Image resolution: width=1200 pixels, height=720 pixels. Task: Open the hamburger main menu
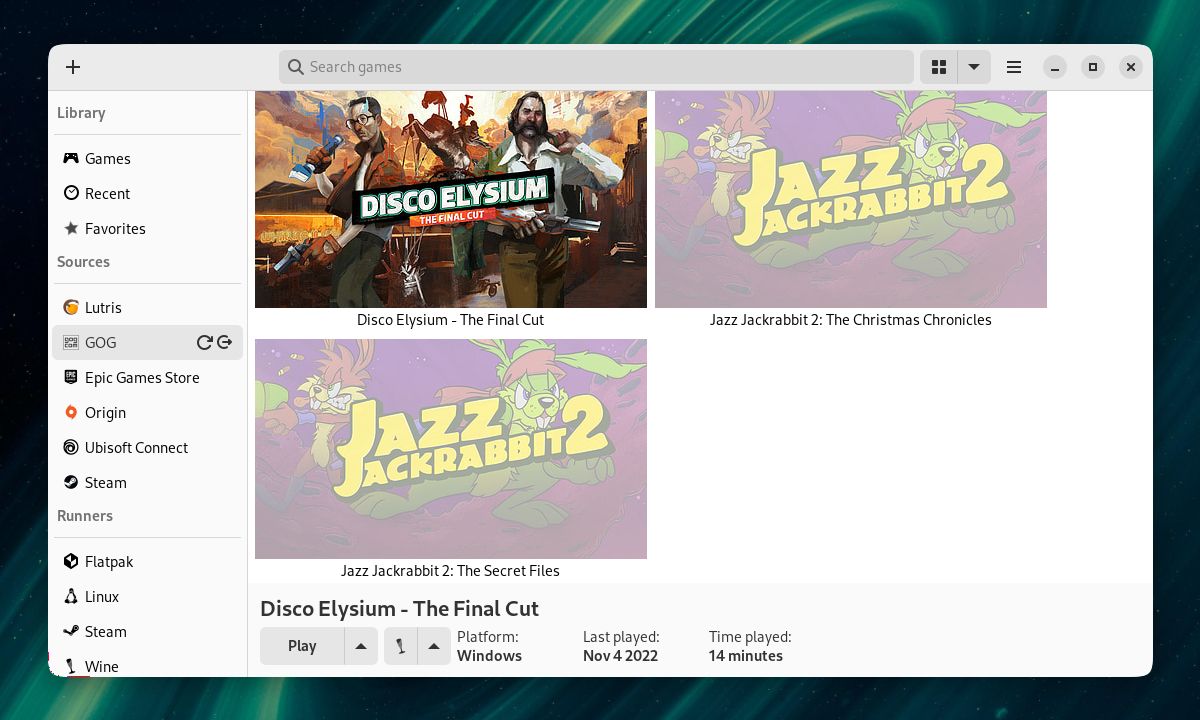tap(1014, 67)
